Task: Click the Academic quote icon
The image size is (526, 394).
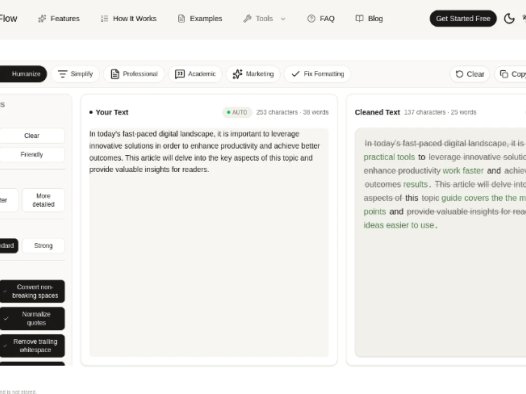Action: click(x=180, y=74)
